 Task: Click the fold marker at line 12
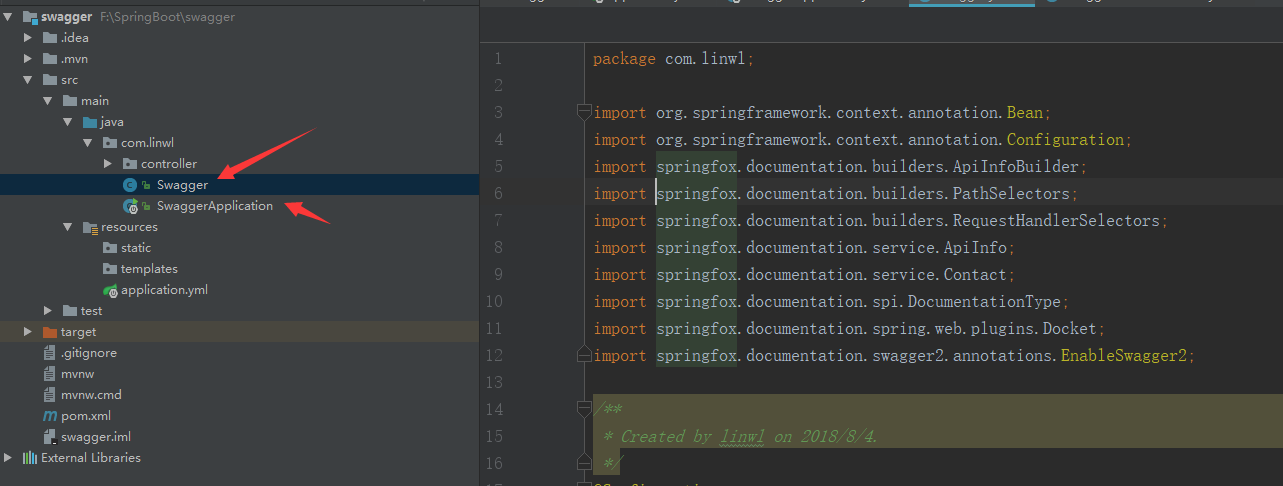(585, 355)
